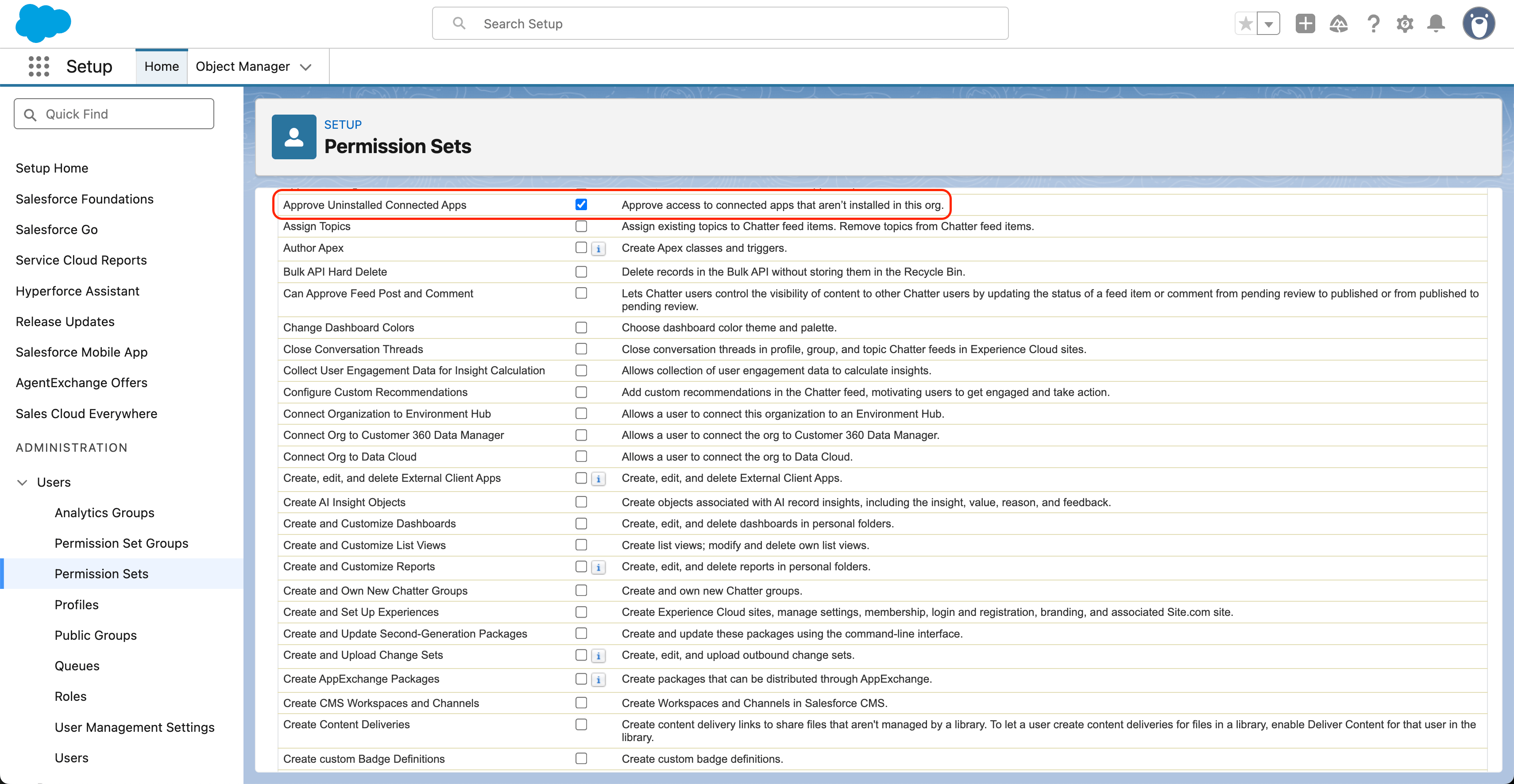The image size is (1514, 784).
Task: Open the notifications bell
Action: [1436, 24]
